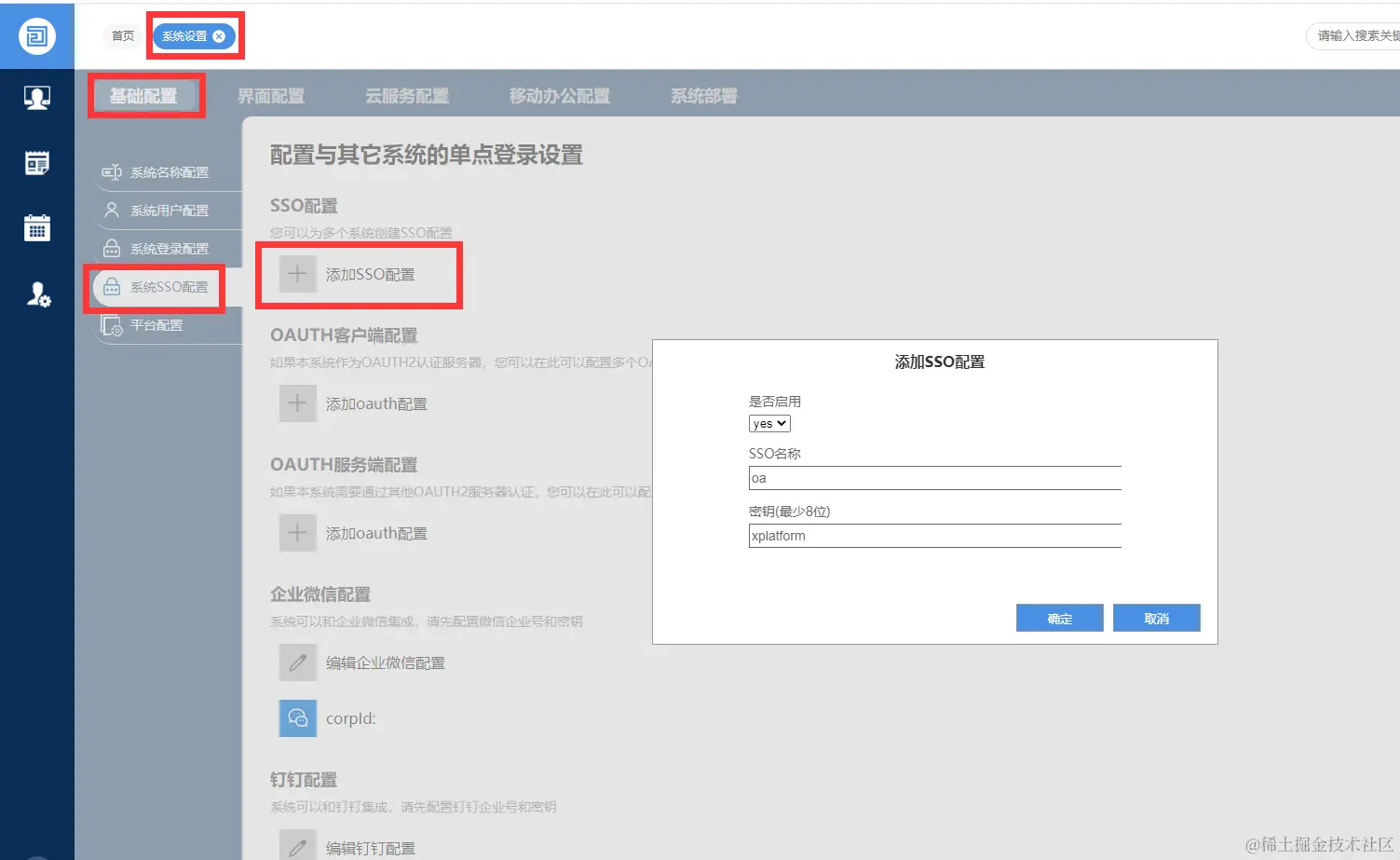Click the plus icon for 添加SSO配置

coord(298,274)
